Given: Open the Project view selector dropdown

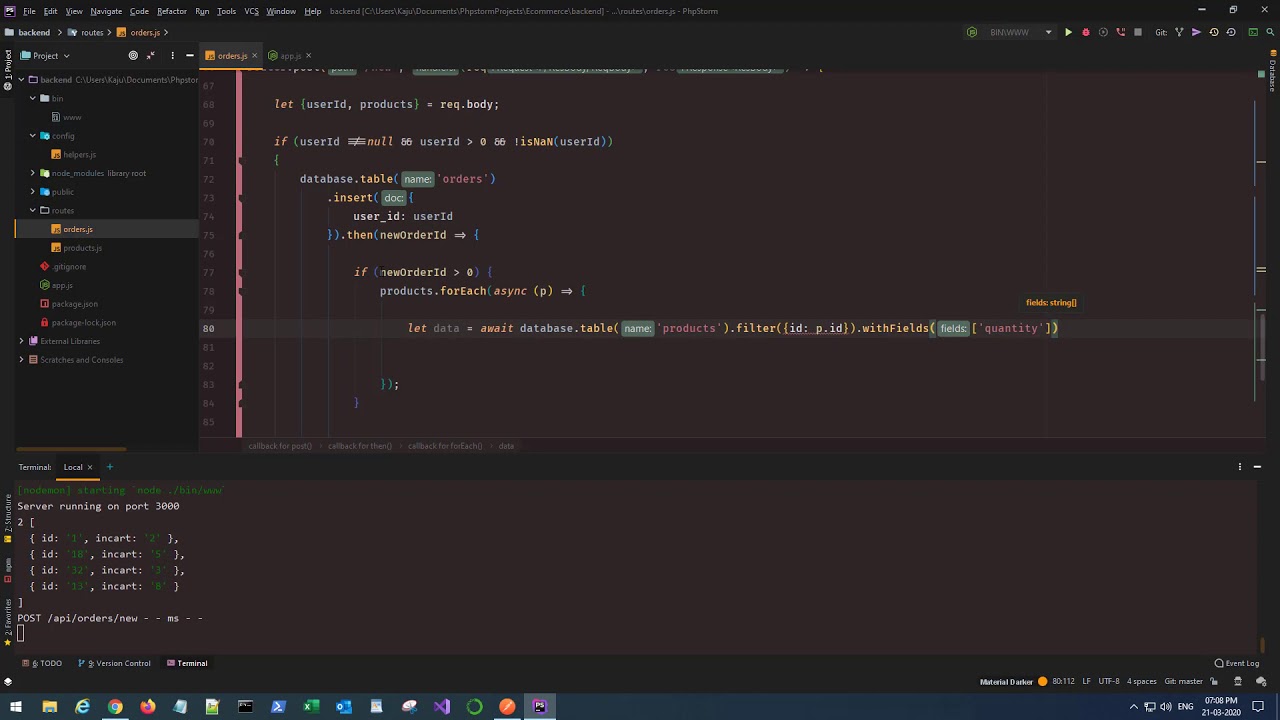Looking at the screenshot, I should coord(45,56).
